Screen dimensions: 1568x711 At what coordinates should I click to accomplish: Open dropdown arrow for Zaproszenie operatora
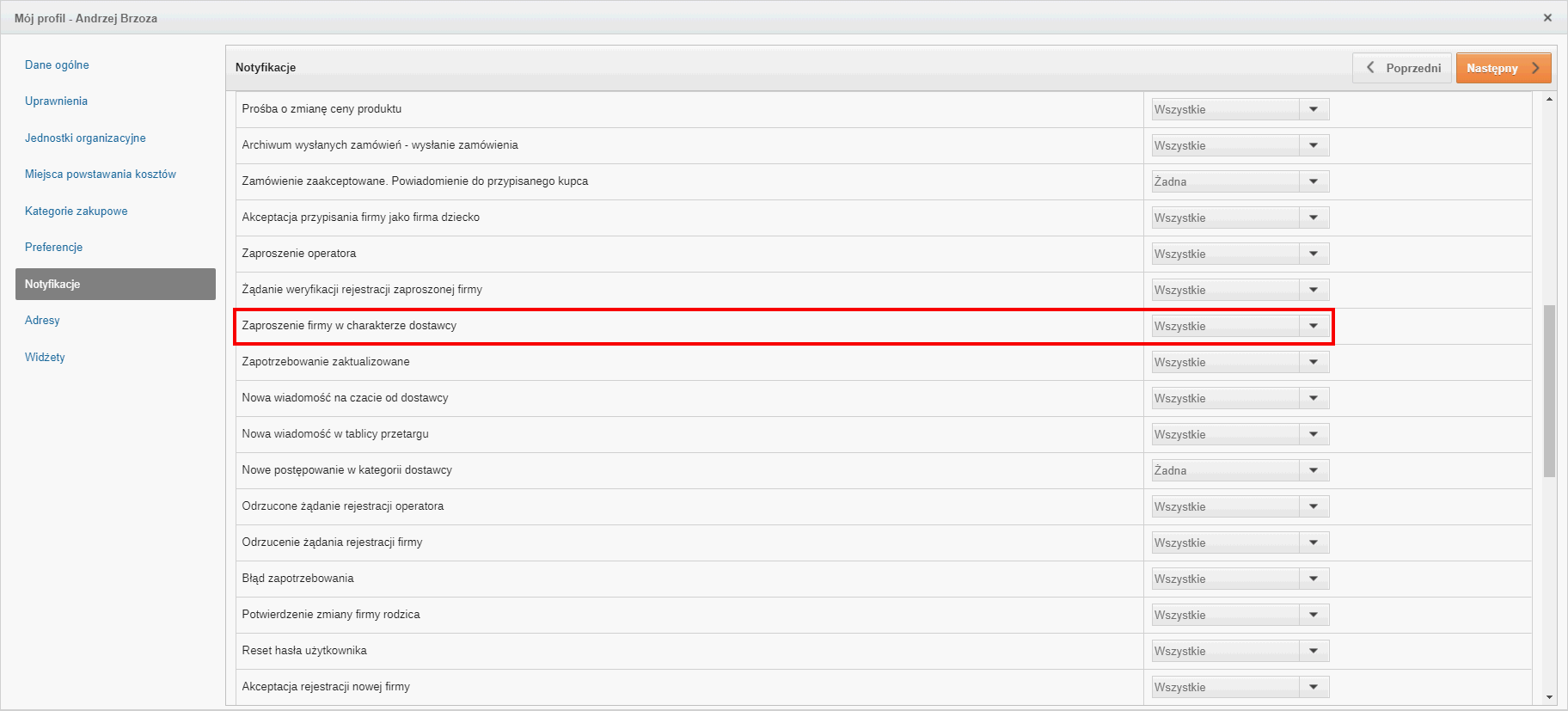point(1313,254)
